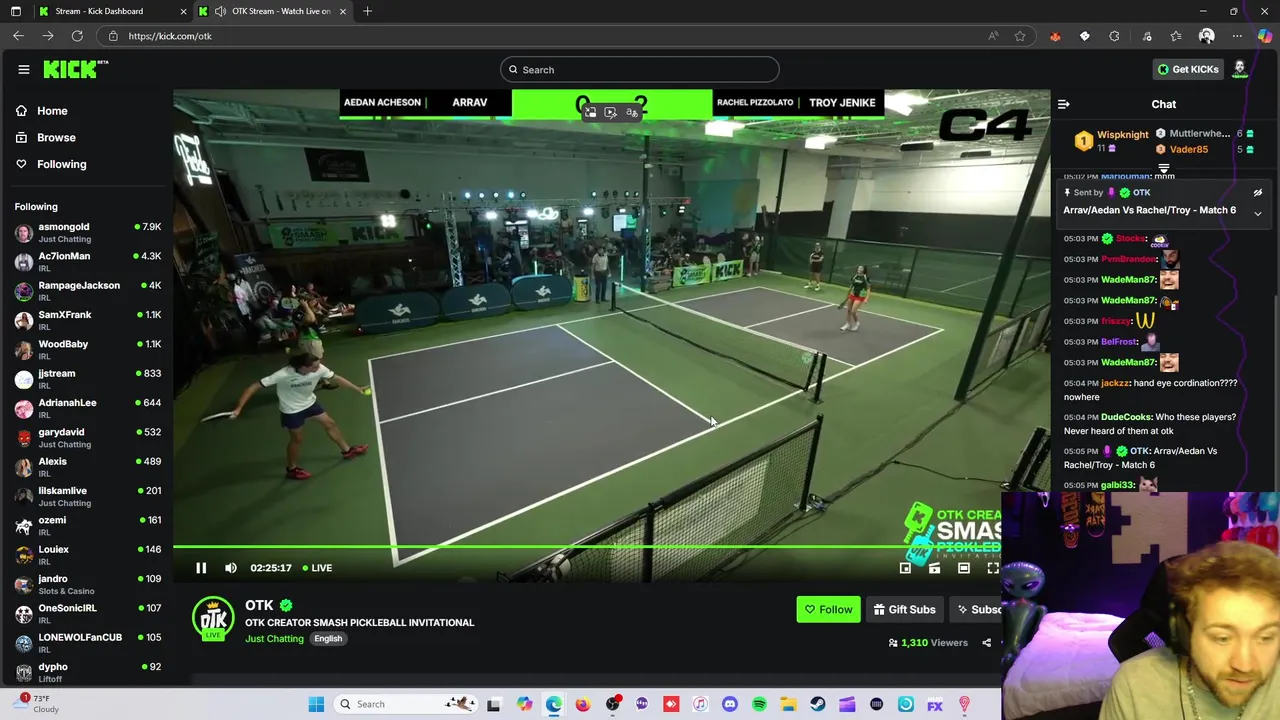Add page to favorites star

1020,36
